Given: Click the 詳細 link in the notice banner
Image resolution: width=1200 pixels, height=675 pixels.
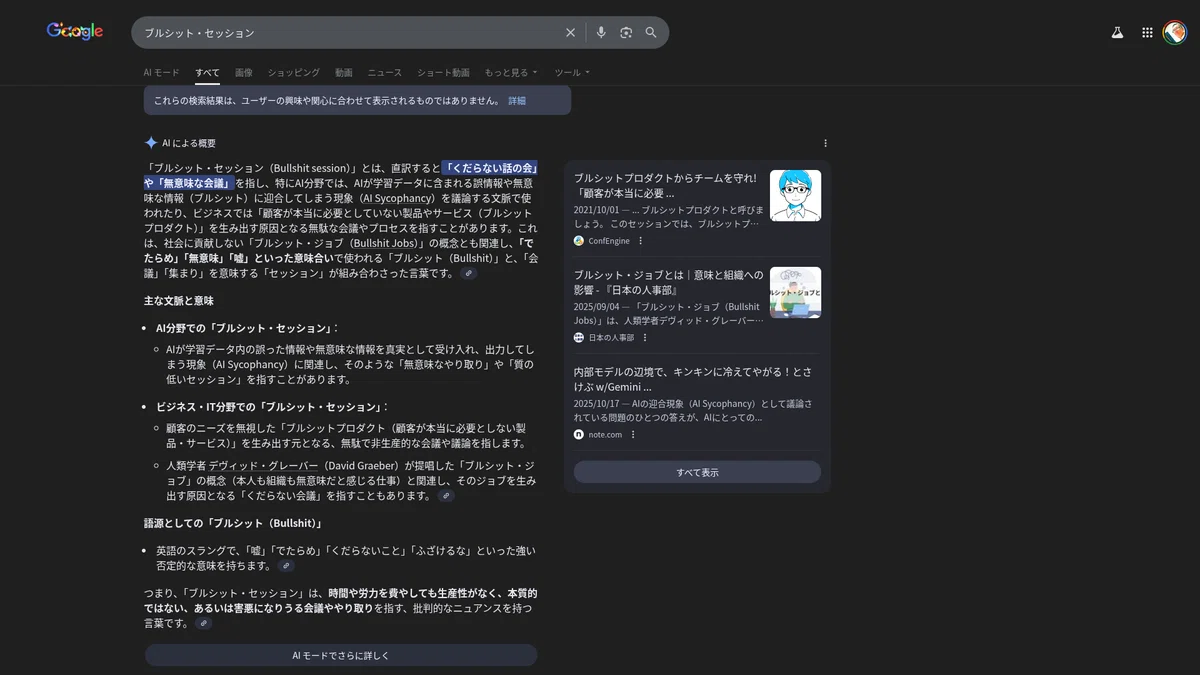Looking at the screenshot, I should 517,101.
